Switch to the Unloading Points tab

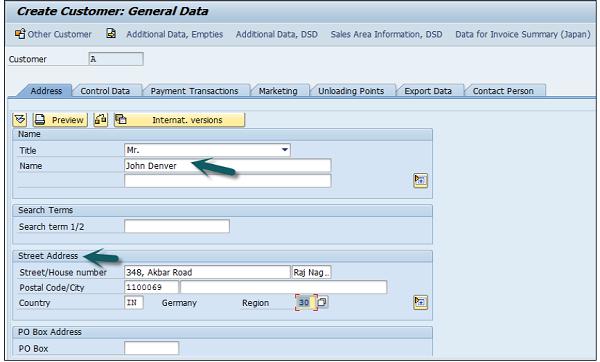click(x=351, y=91)
